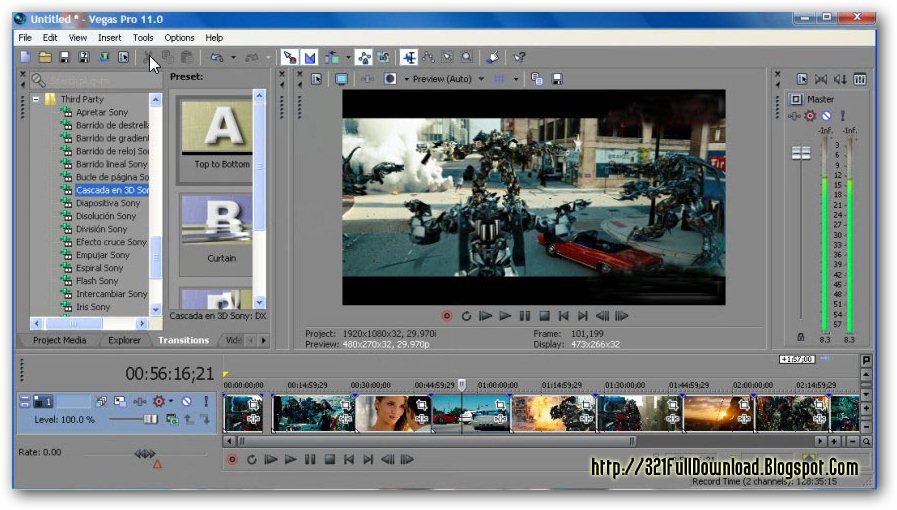Select the Cascada en 3D Sony transition
Image resolution: width=897 pixels, height=510 pixels.
112,190
